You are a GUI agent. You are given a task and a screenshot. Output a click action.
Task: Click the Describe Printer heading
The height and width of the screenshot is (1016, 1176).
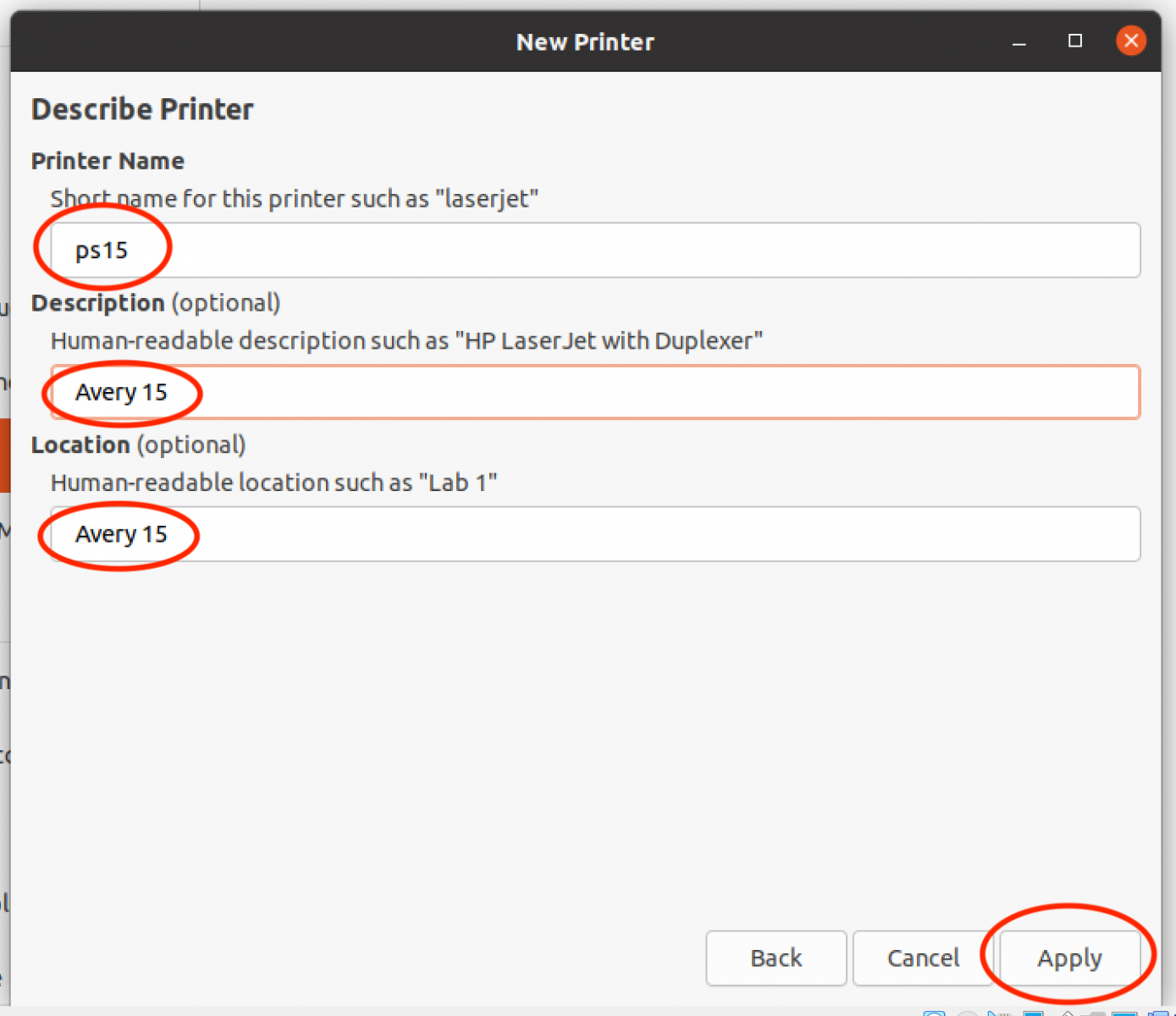142,109
